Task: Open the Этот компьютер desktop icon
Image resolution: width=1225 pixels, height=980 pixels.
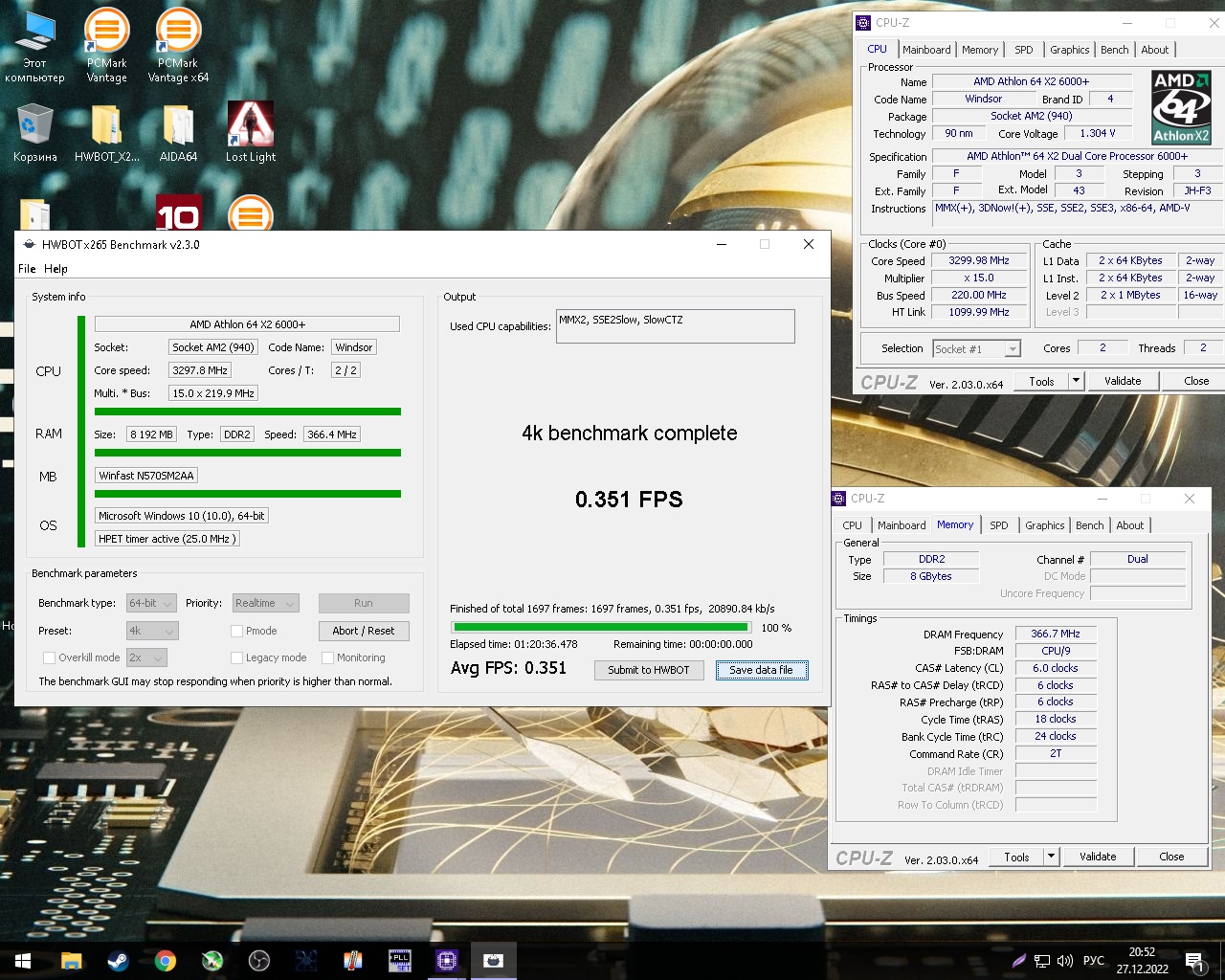Action: tap(35, 45)
